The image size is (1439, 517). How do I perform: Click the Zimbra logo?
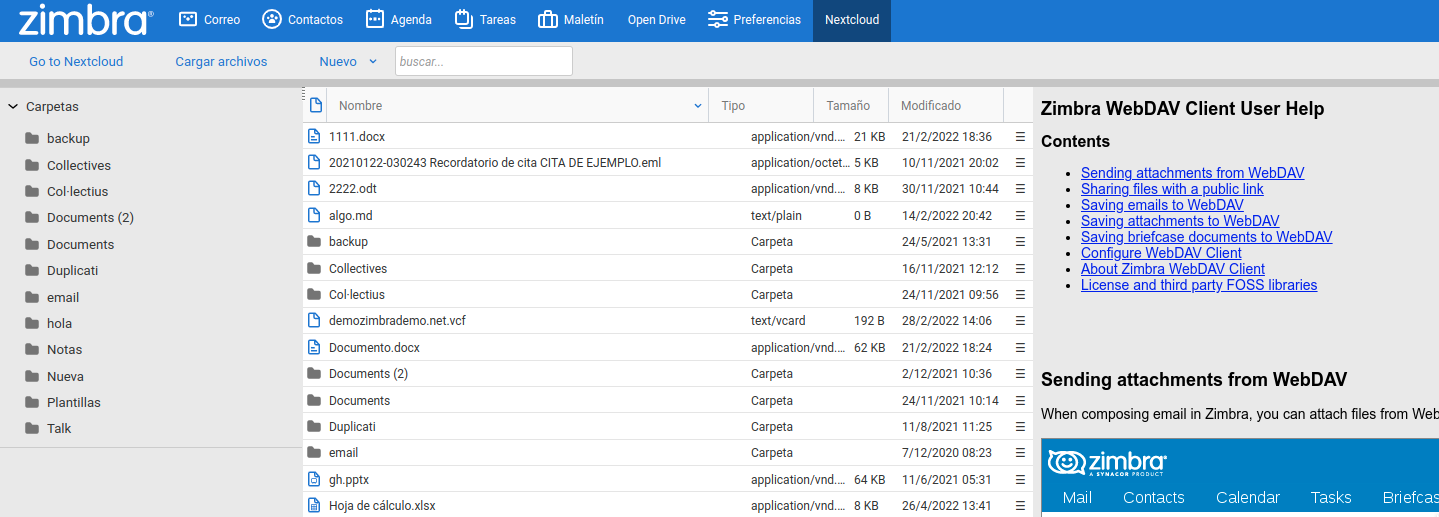(x=86, y=19)
